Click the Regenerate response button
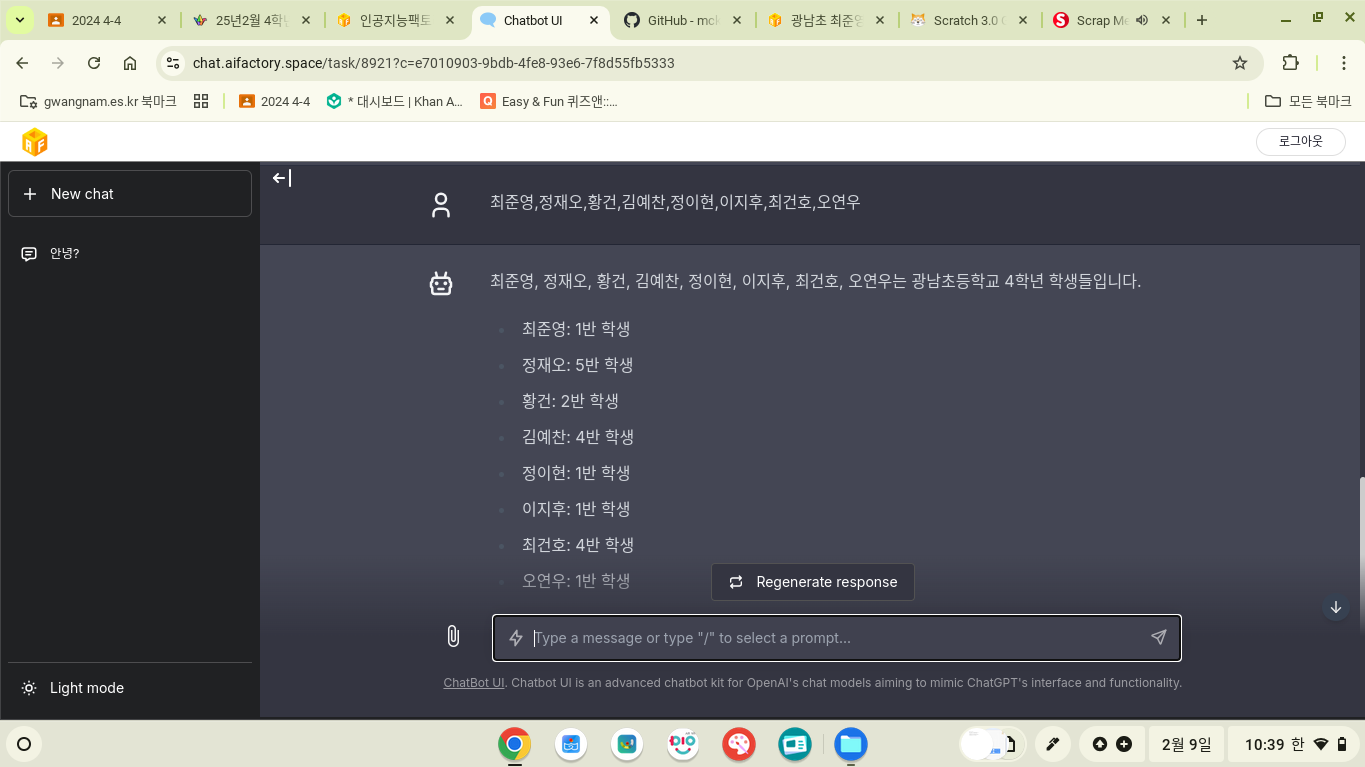This screenshot has height=767, width=1365. coord(812,582)
